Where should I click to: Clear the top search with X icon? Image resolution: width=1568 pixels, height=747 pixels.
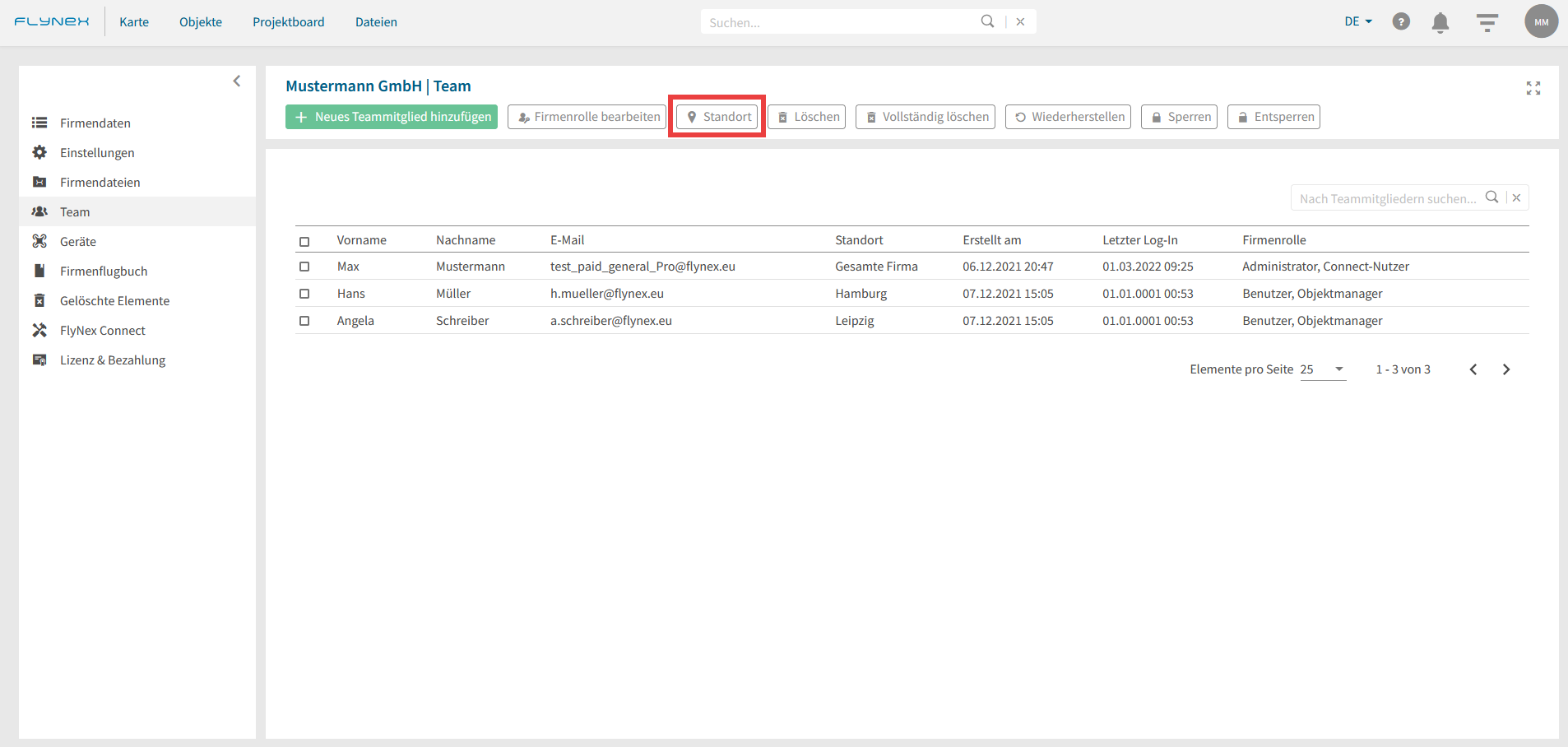click(1020, 21)
